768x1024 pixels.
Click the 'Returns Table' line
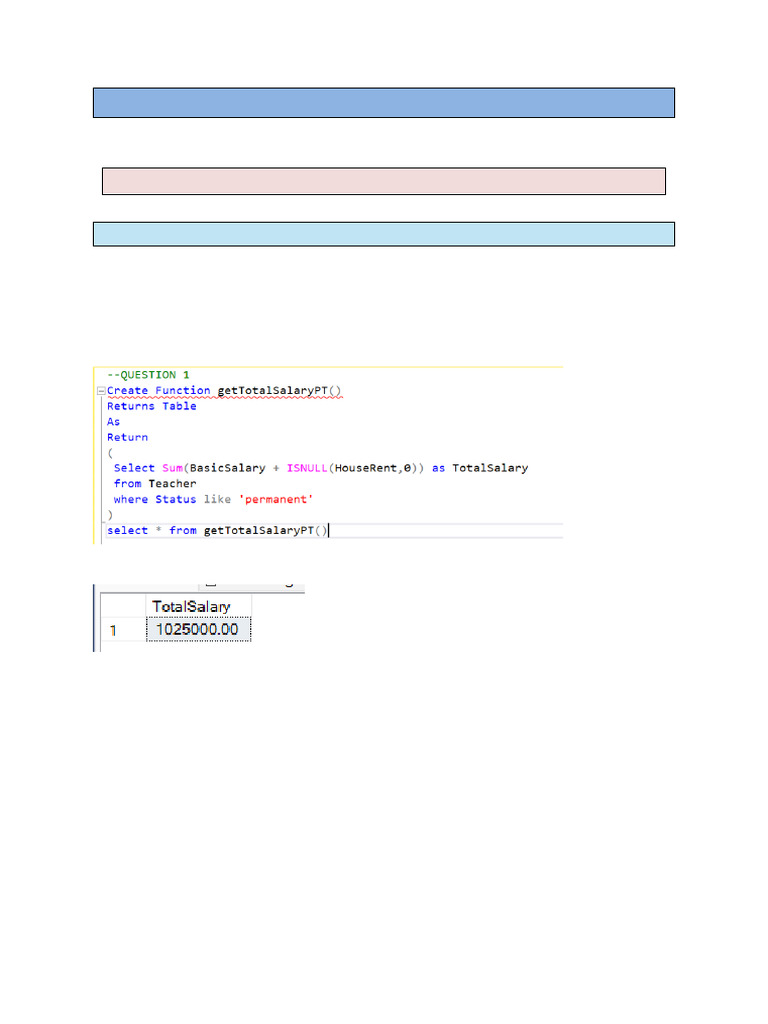click(x=152, y=406)
